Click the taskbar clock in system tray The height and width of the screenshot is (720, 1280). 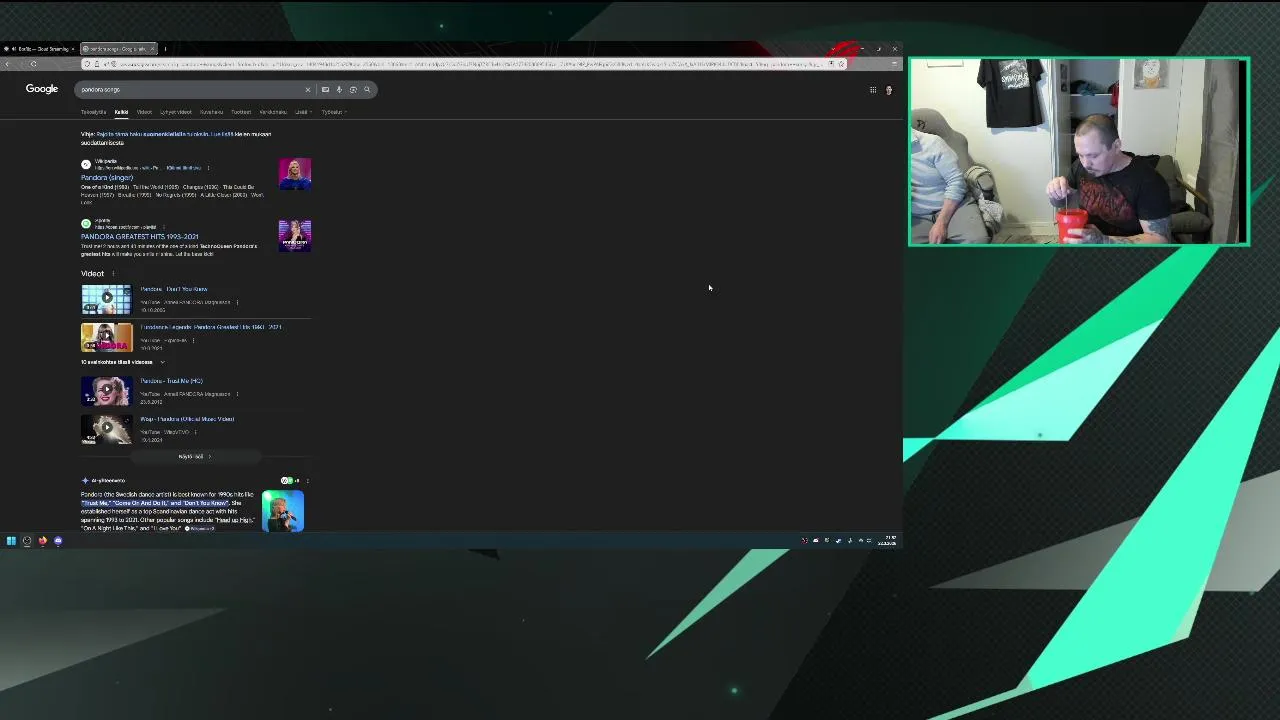(887, 541)
